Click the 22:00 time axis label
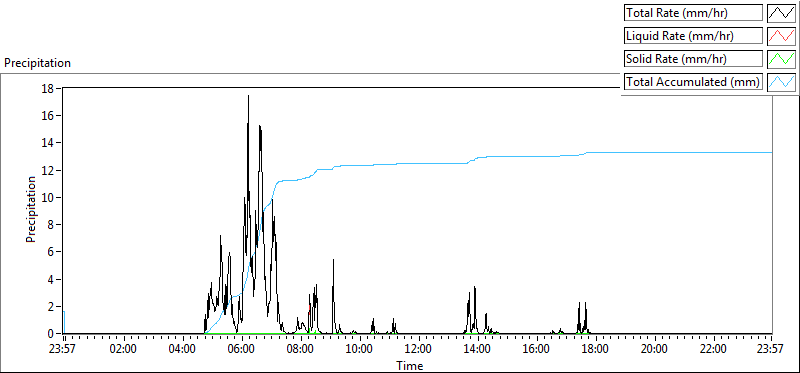The width and height of the screenshot is (800, 373). tap(713, 350)
